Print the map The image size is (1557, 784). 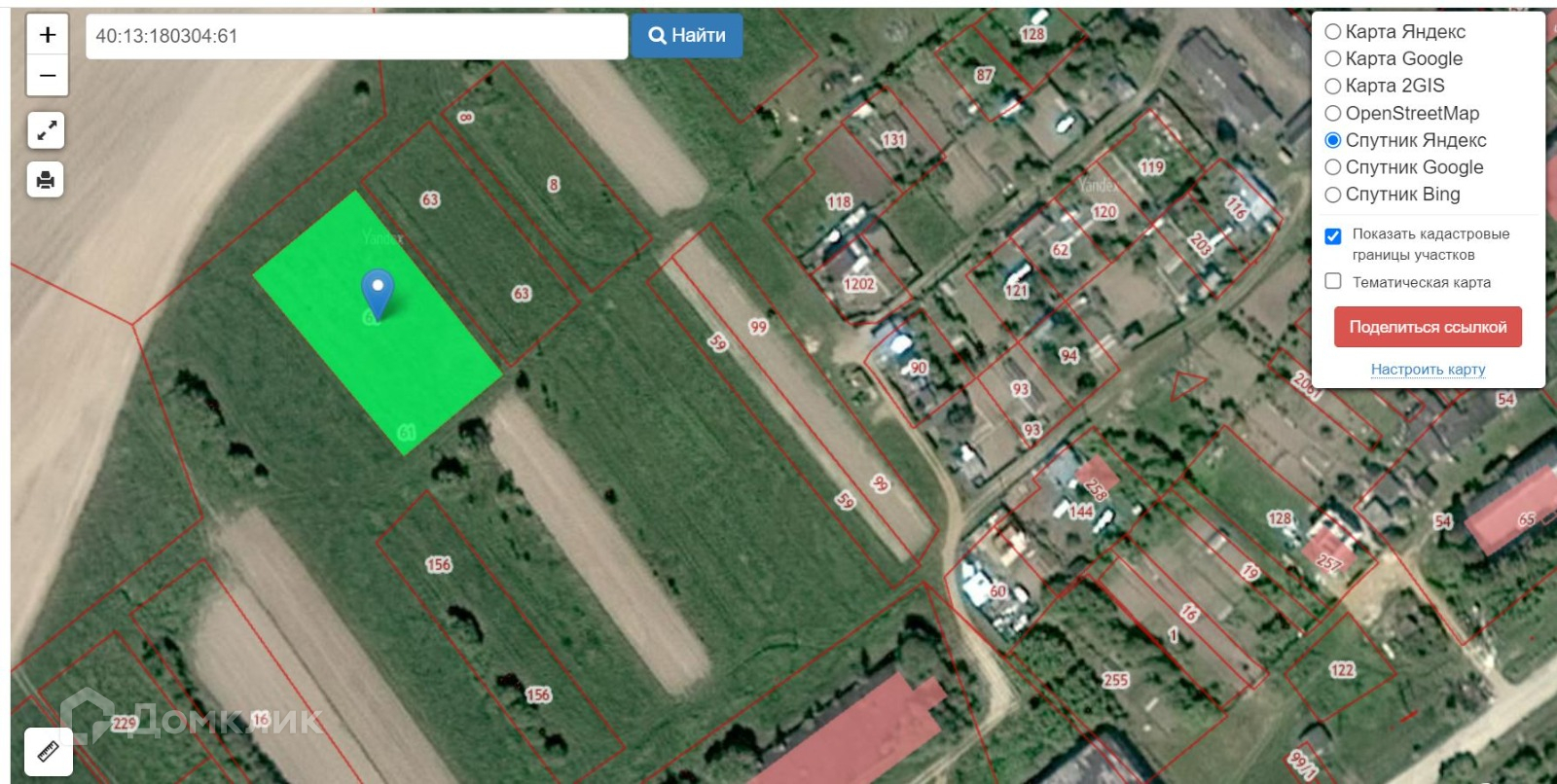point(46,180)
